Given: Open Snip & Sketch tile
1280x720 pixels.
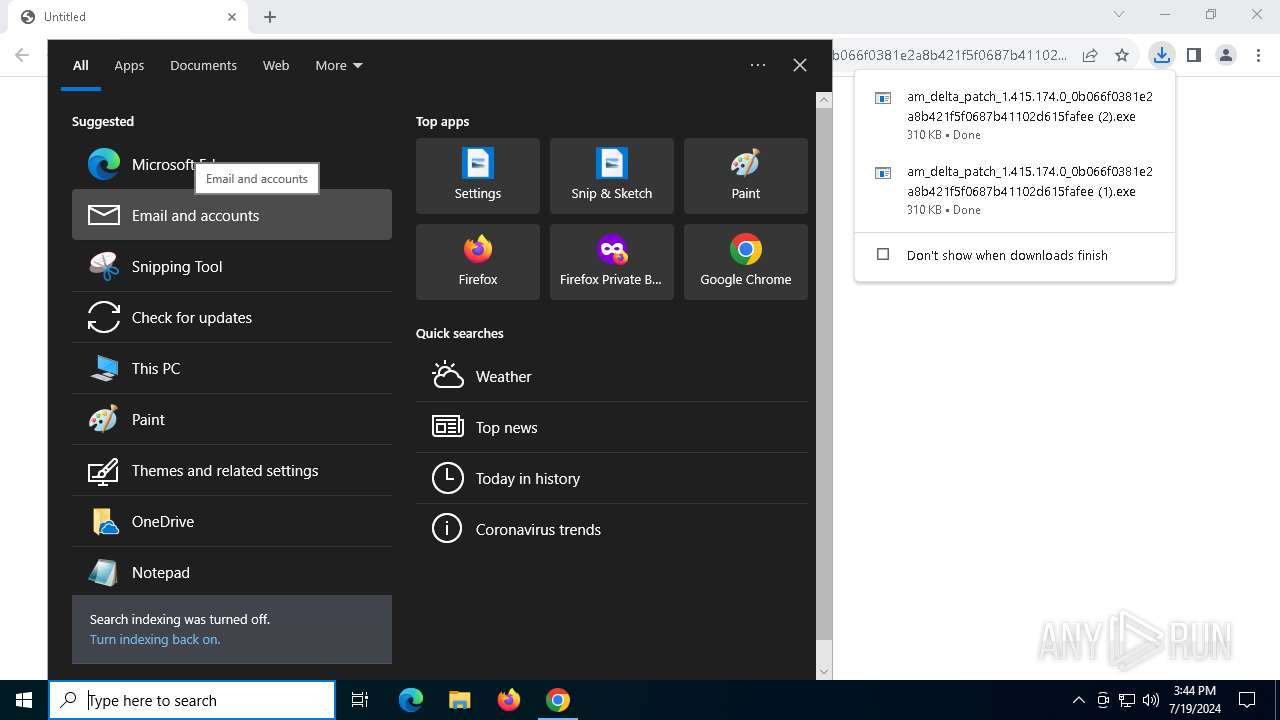Looking at the screenshot, I should coord(612,176).
